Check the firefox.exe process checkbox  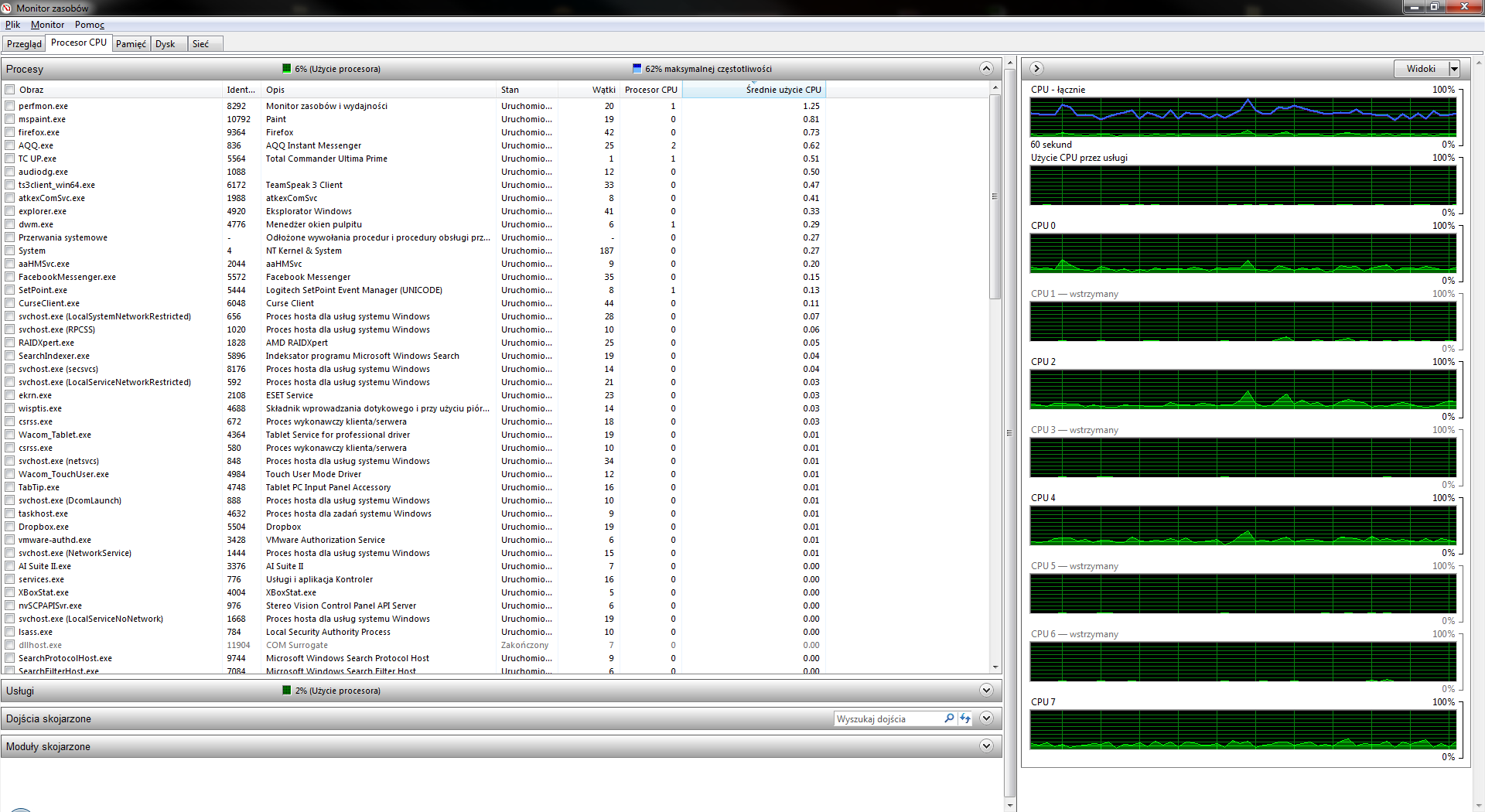[x=10, y=132]
